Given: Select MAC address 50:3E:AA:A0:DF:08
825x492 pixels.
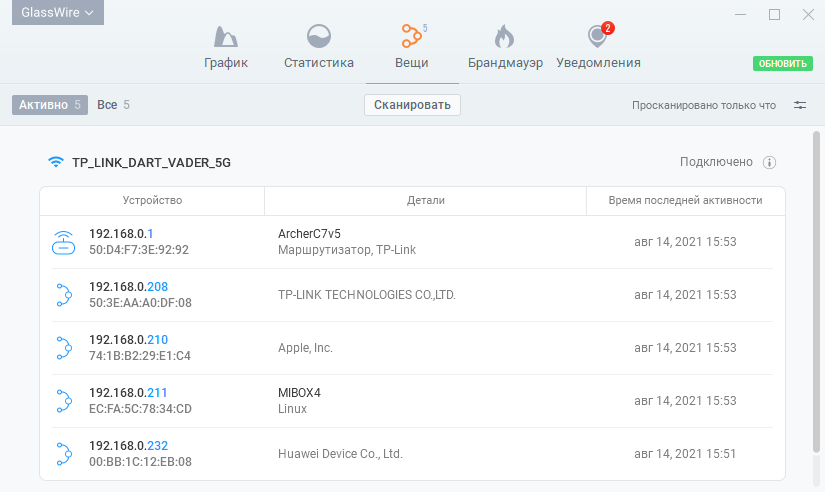Looking at the screenshot, I should [140, 303].
